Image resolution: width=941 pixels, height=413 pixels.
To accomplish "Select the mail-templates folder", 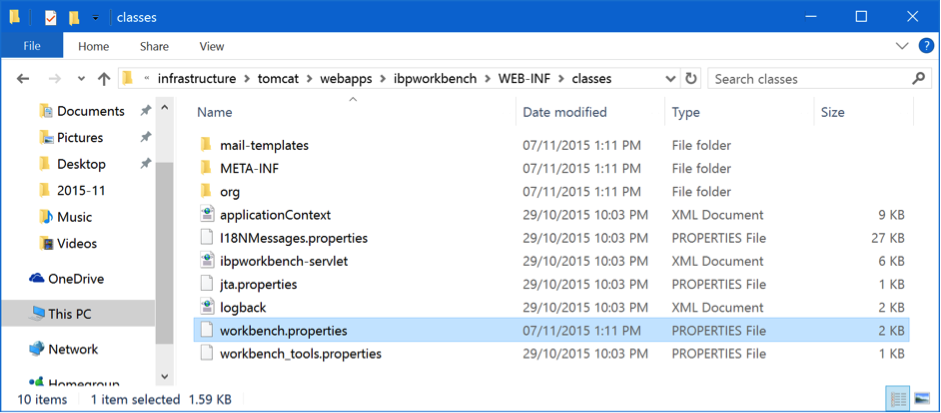I will coord(264,145).
